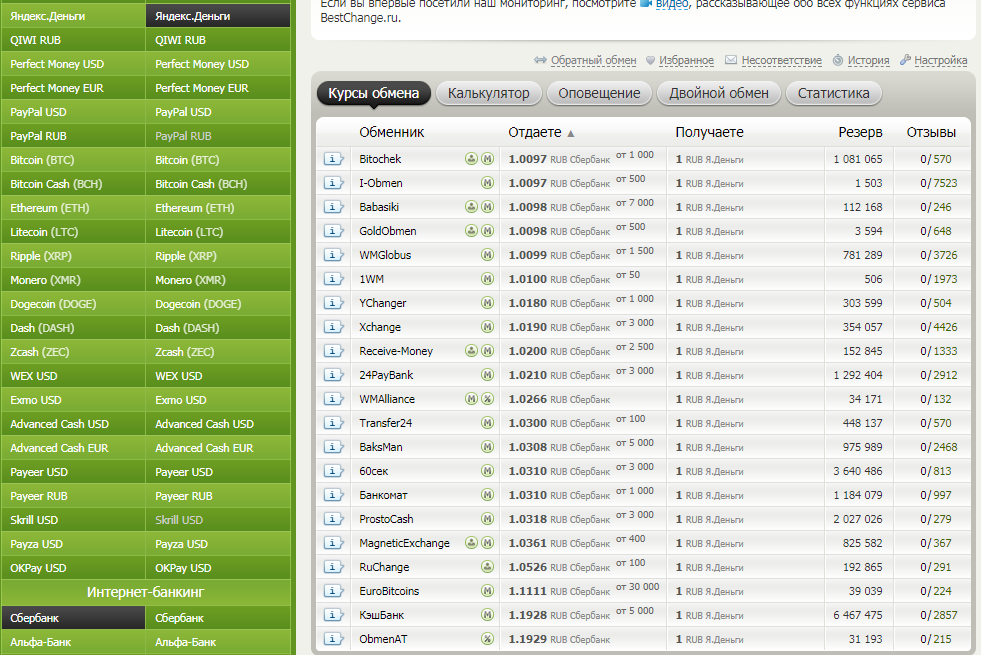The image size is (981, 655).
Task: Switch to Статистика tab
Action: 833,93
